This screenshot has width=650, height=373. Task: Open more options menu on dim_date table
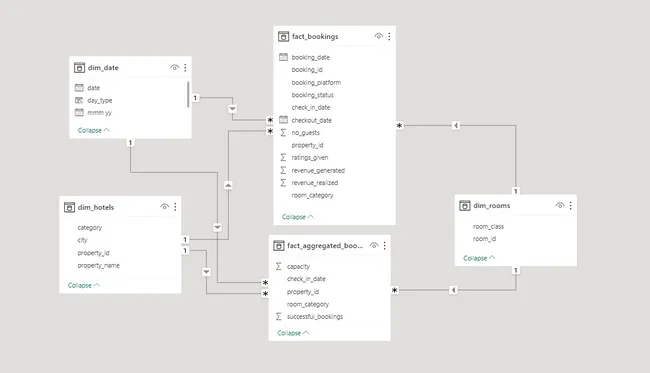(185, 68)
